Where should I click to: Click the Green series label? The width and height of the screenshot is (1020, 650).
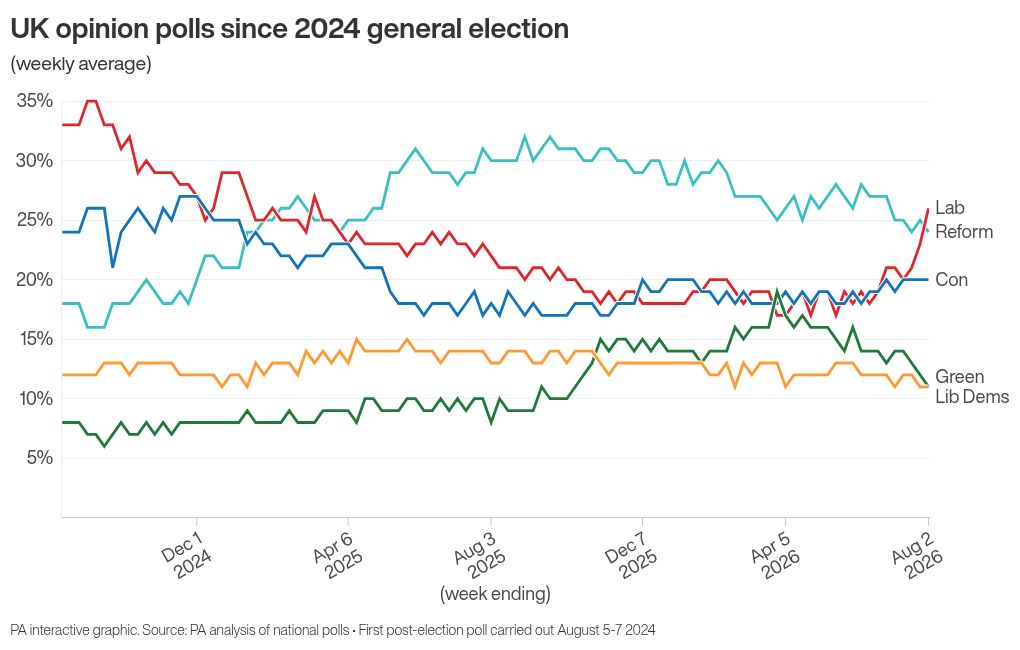[960, 377]
